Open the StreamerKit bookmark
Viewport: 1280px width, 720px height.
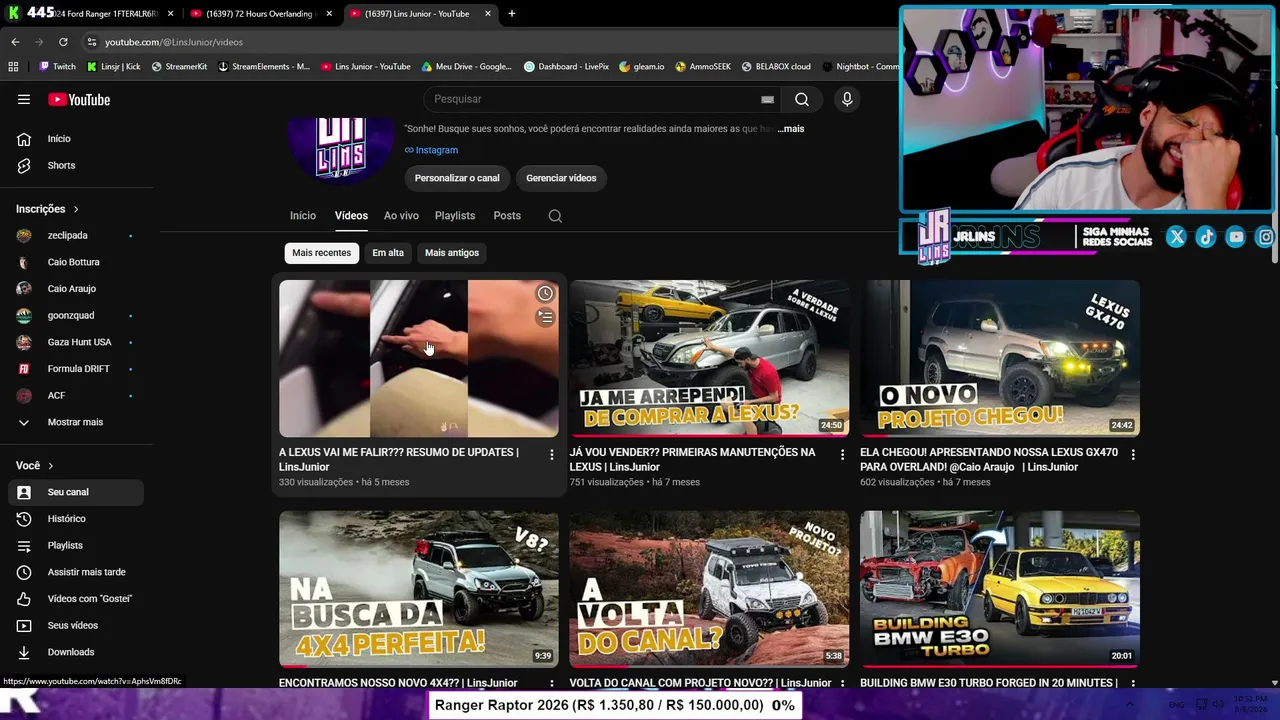pyautogui.click(x=179, y=67)
